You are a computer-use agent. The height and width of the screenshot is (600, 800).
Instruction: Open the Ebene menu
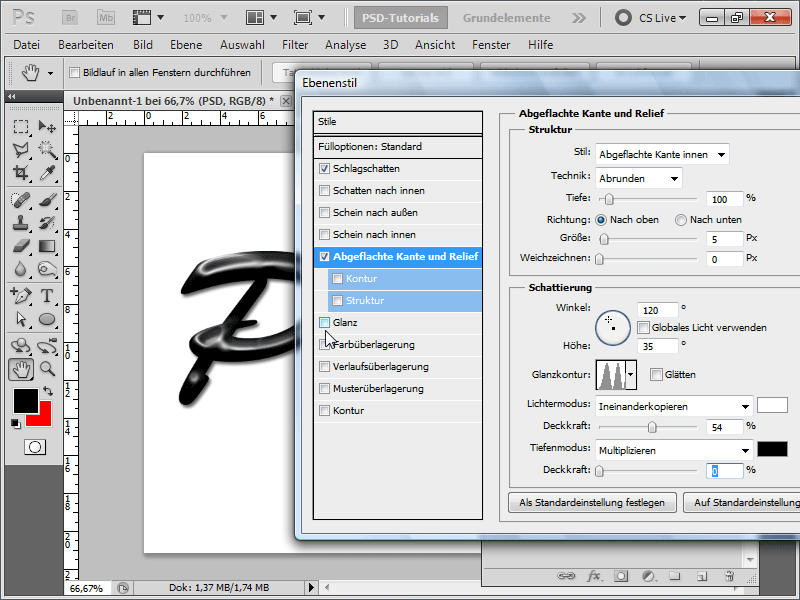click(x=186, y=45)
